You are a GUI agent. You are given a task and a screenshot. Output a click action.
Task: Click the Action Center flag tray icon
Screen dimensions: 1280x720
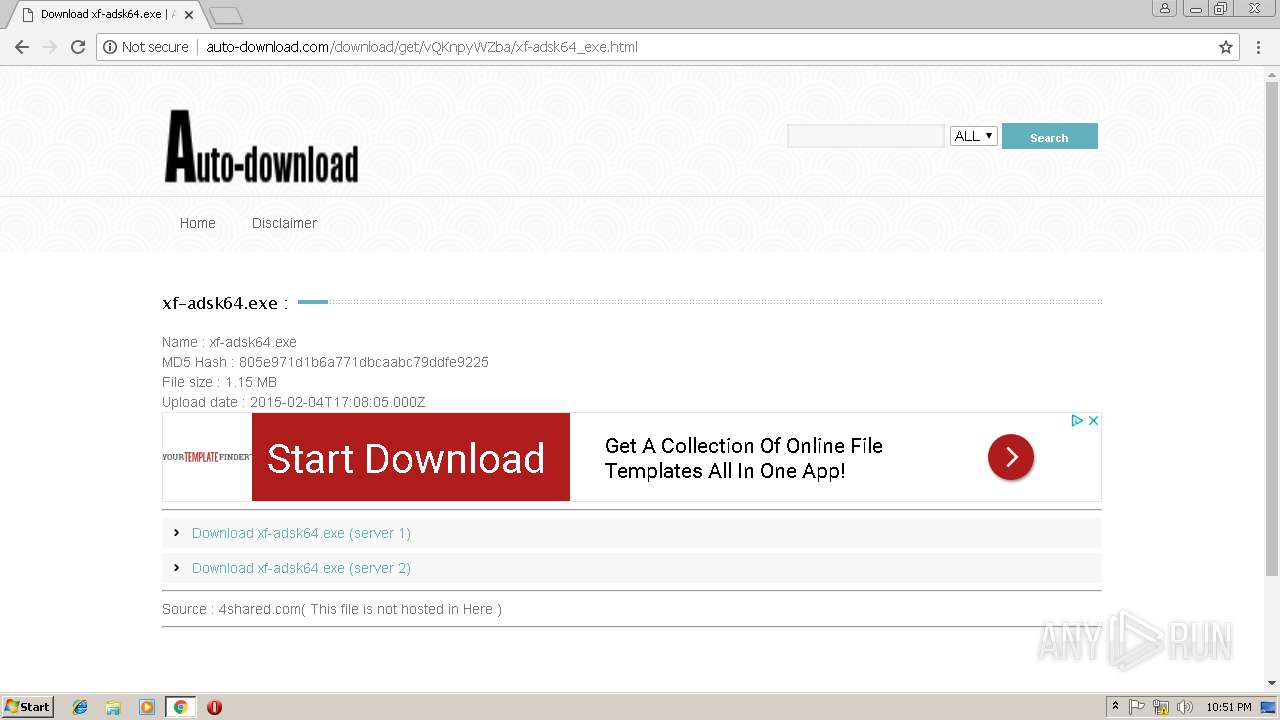pos(1137,707)
